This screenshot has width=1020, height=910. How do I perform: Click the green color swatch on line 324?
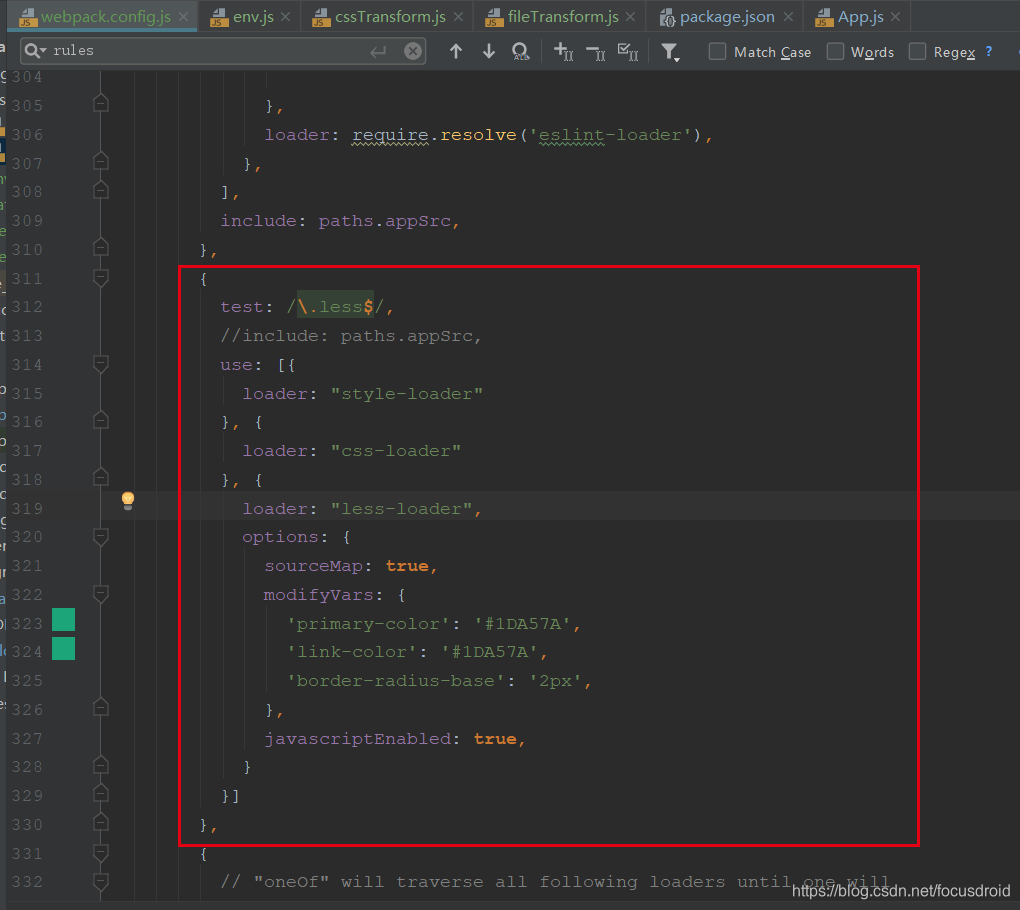point(63,649)
